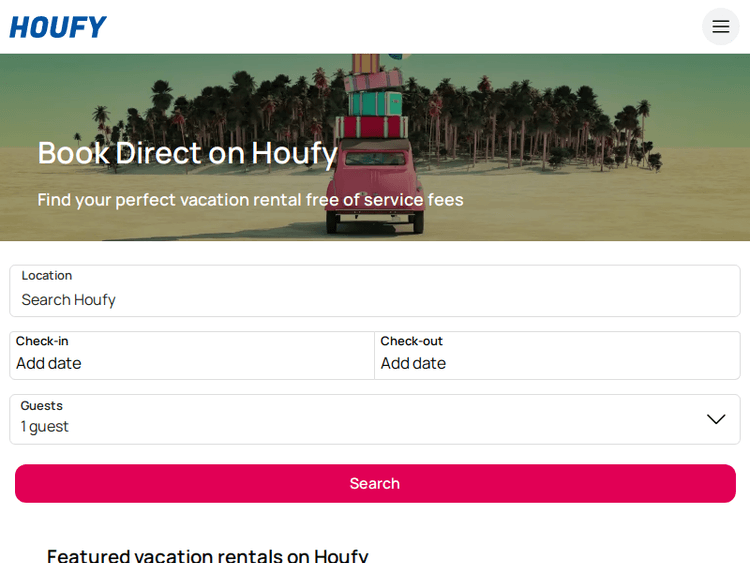Open the hamburger menu
750x563 pixels.
[720, 26]
